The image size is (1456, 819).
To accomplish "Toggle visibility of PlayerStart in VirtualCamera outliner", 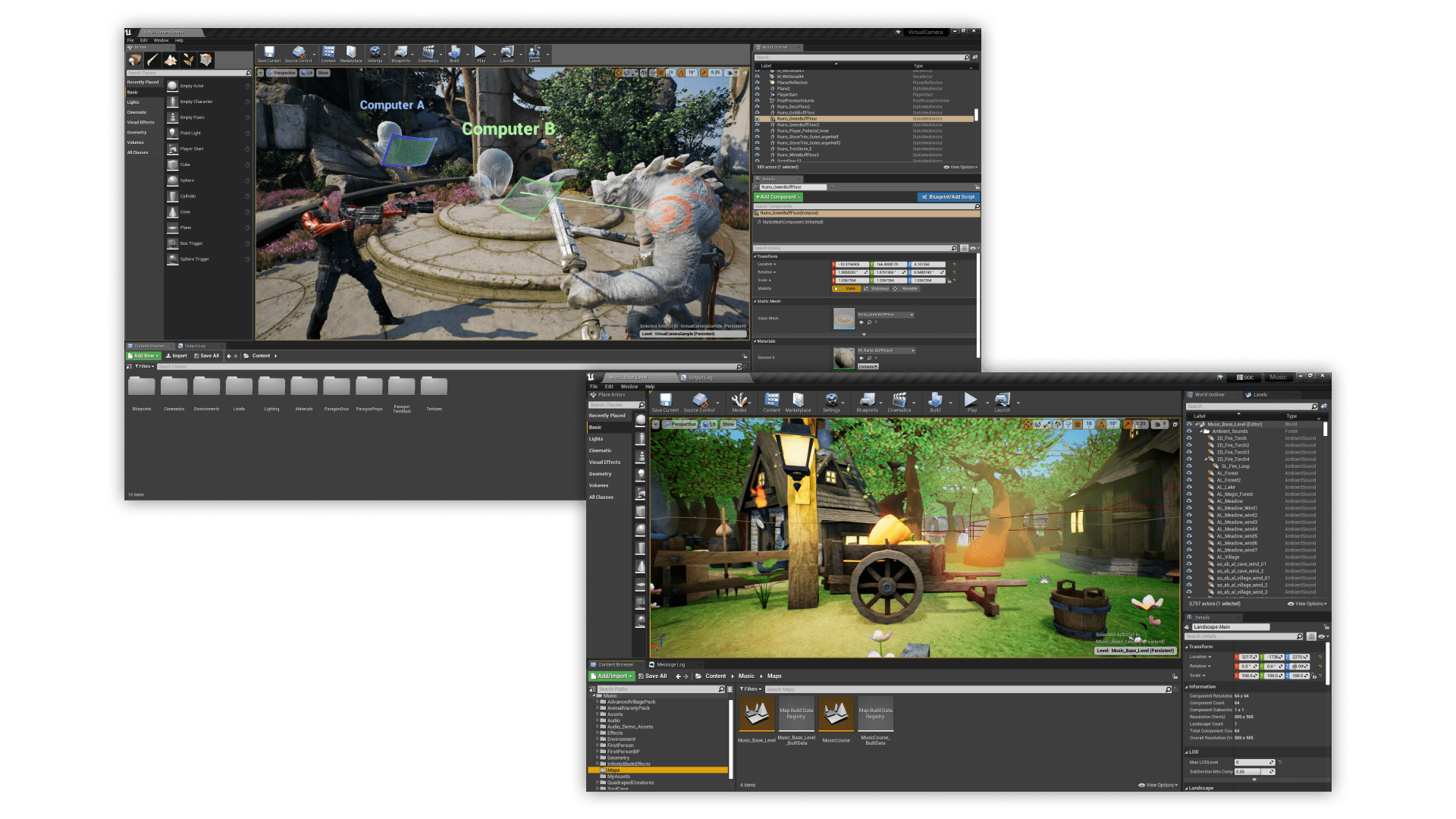I will click(757, 95).
